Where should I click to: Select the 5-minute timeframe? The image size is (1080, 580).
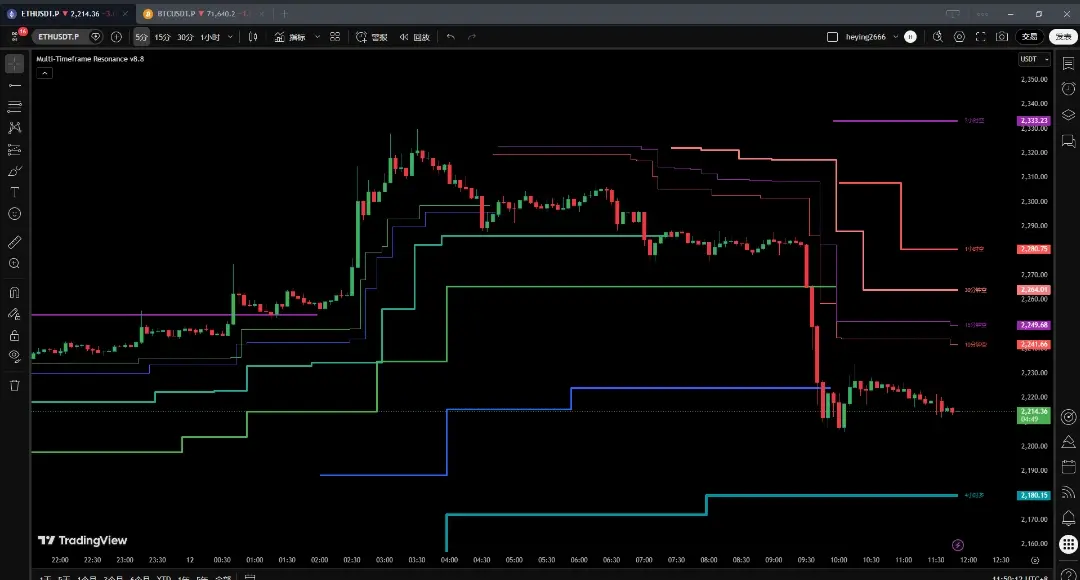(141, 37)
